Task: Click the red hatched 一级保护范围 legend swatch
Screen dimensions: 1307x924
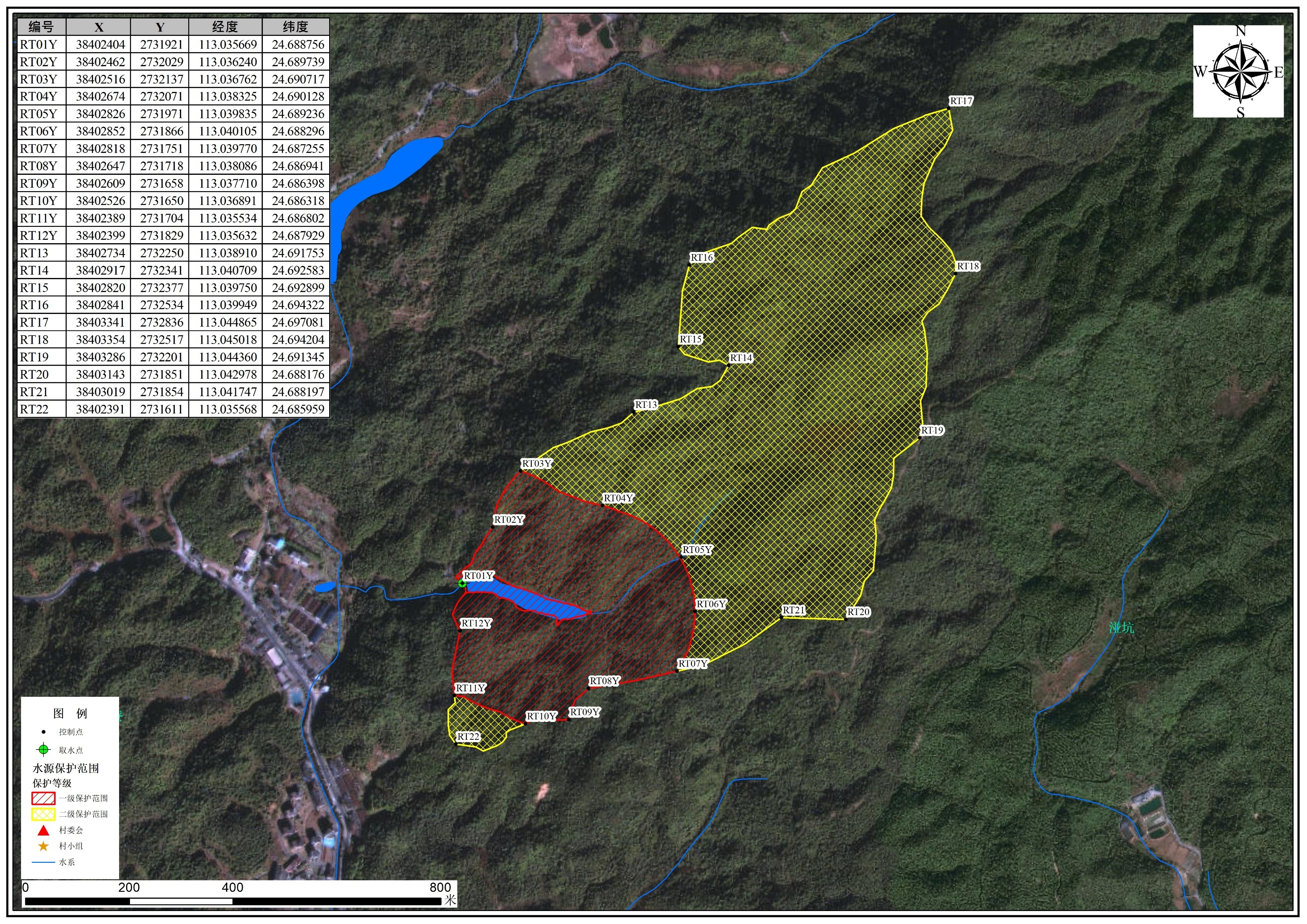Action: [x=43, y=798]
